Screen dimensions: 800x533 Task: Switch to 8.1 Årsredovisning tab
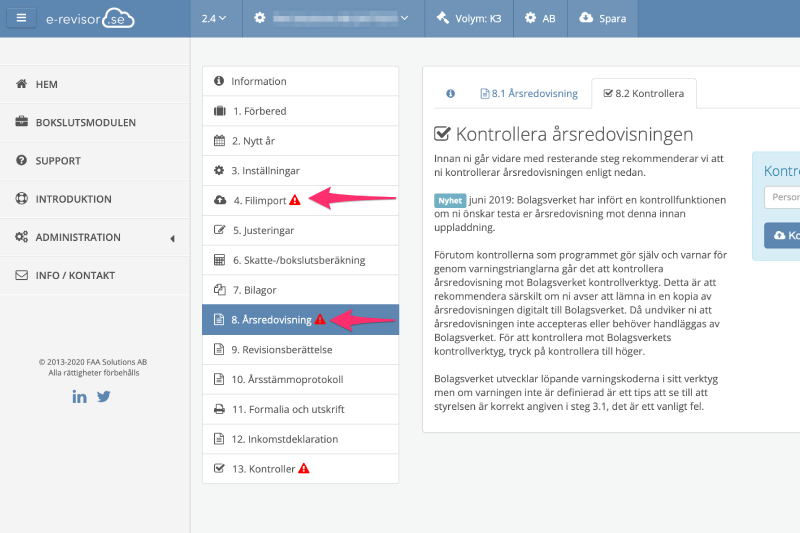(x=529, y=93)
